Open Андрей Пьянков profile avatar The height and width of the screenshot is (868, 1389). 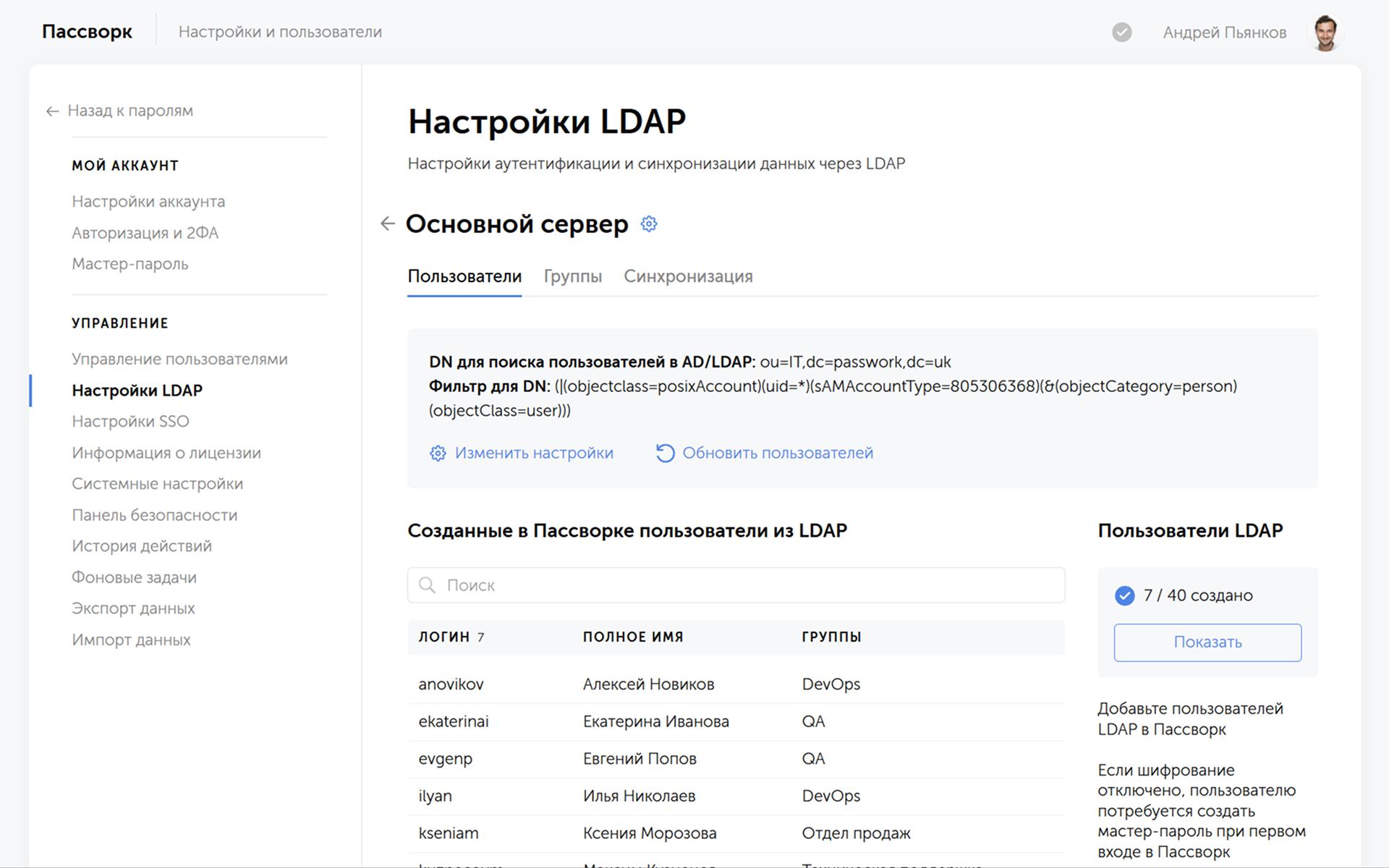pos(1325,33)
